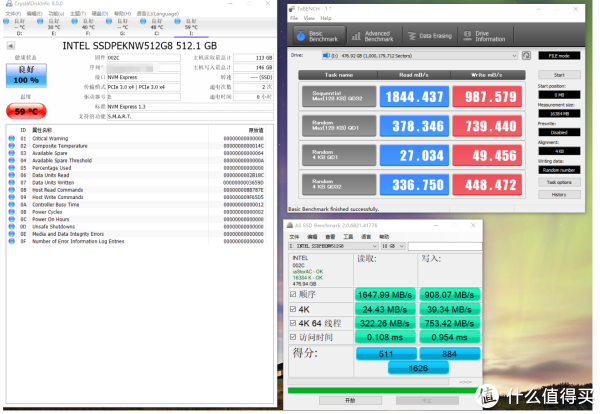Click the empty text field beside 10 GB dropdown

tap(445, 246)
